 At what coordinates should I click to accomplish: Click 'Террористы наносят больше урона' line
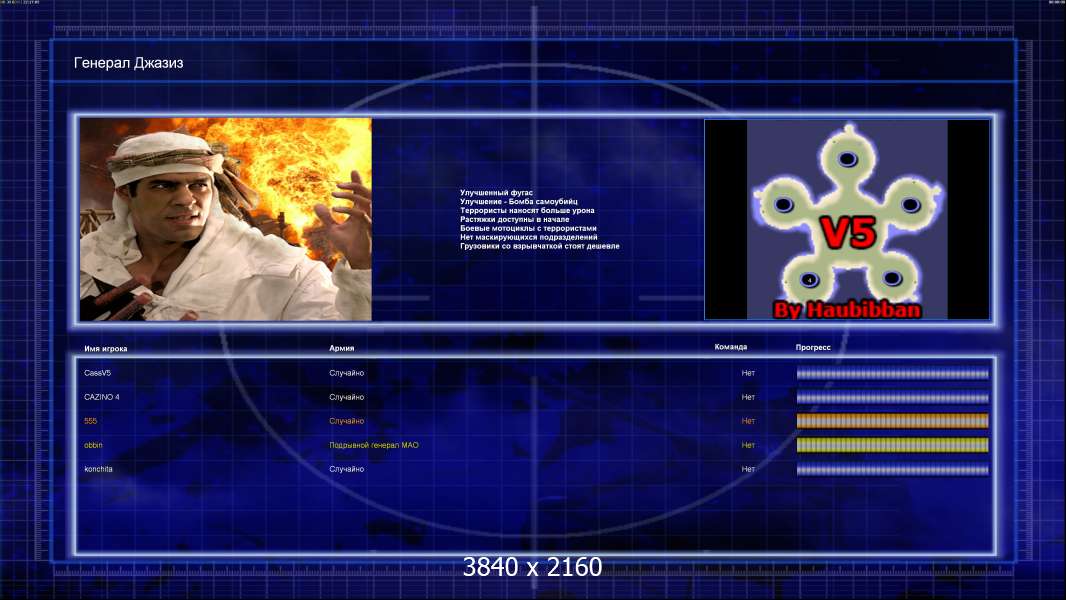point(527,211)
